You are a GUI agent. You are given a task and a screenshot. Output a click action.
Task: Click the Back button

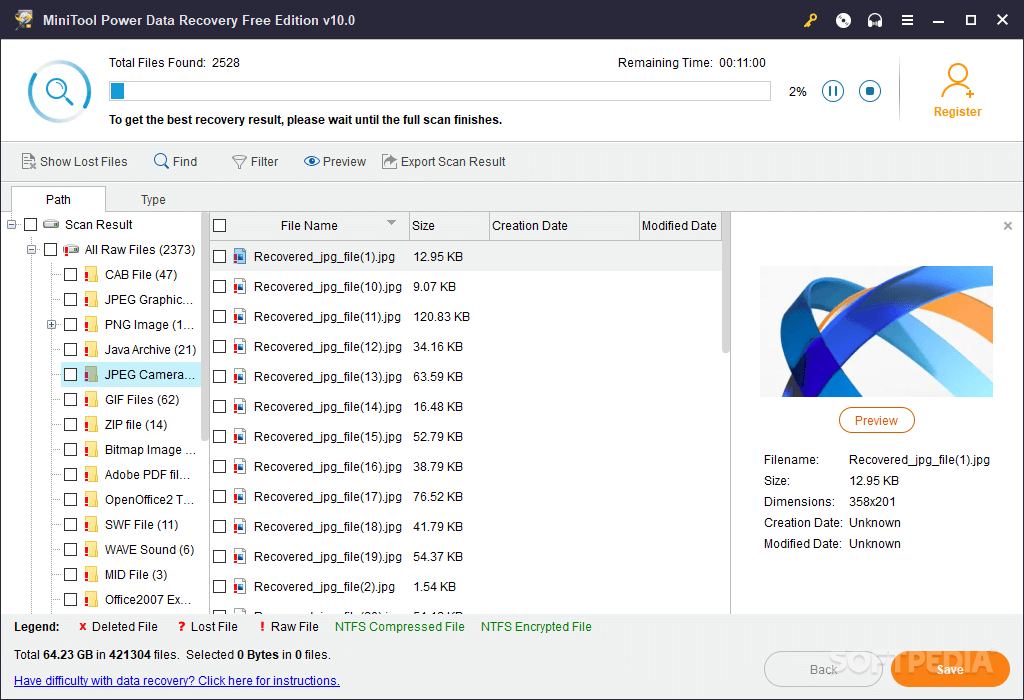coord(823,669)
